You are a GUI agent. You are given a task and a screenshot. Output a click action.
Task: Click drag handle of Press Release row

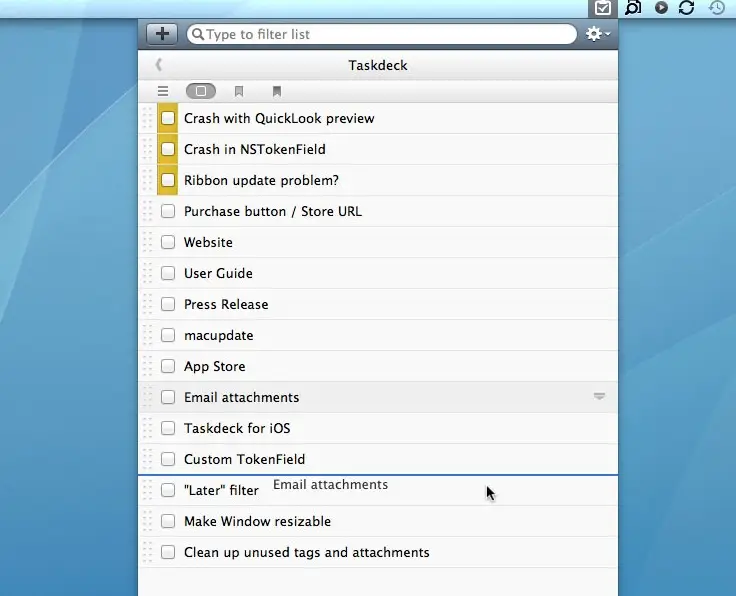pos(147,304)
